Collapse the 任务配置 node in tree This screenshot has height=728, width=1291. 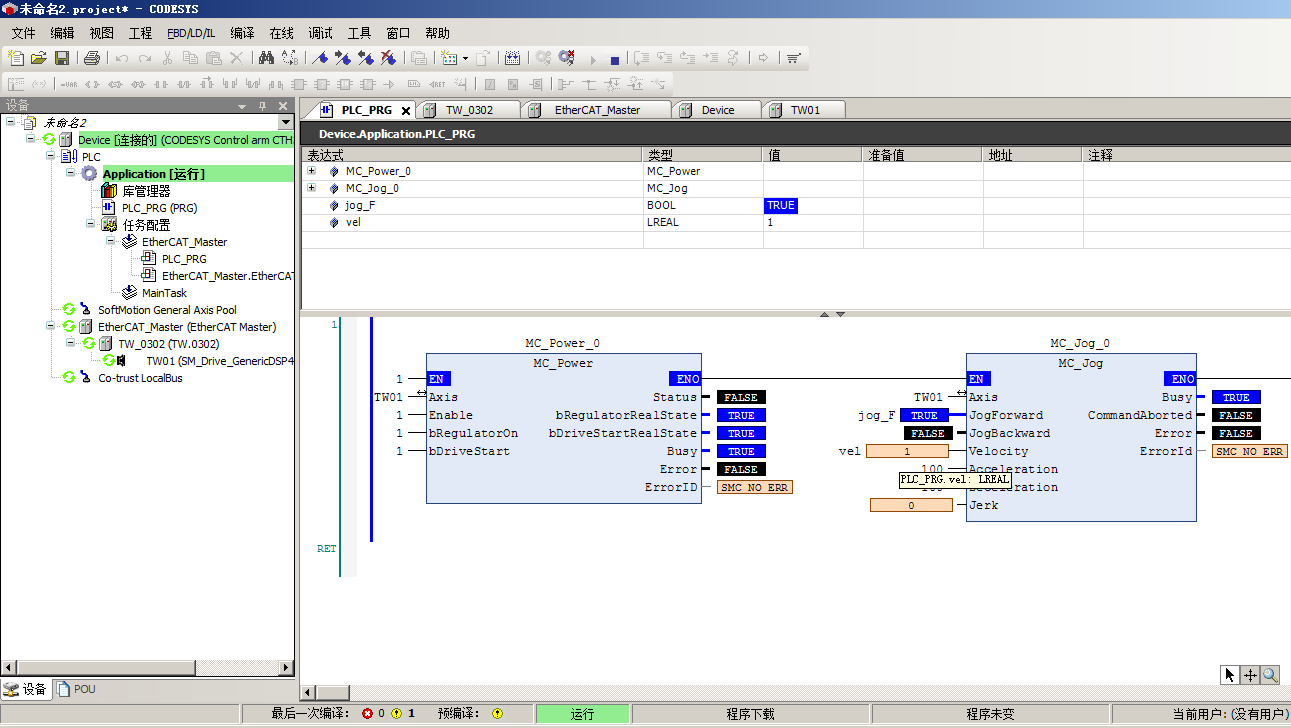(91, 225)
